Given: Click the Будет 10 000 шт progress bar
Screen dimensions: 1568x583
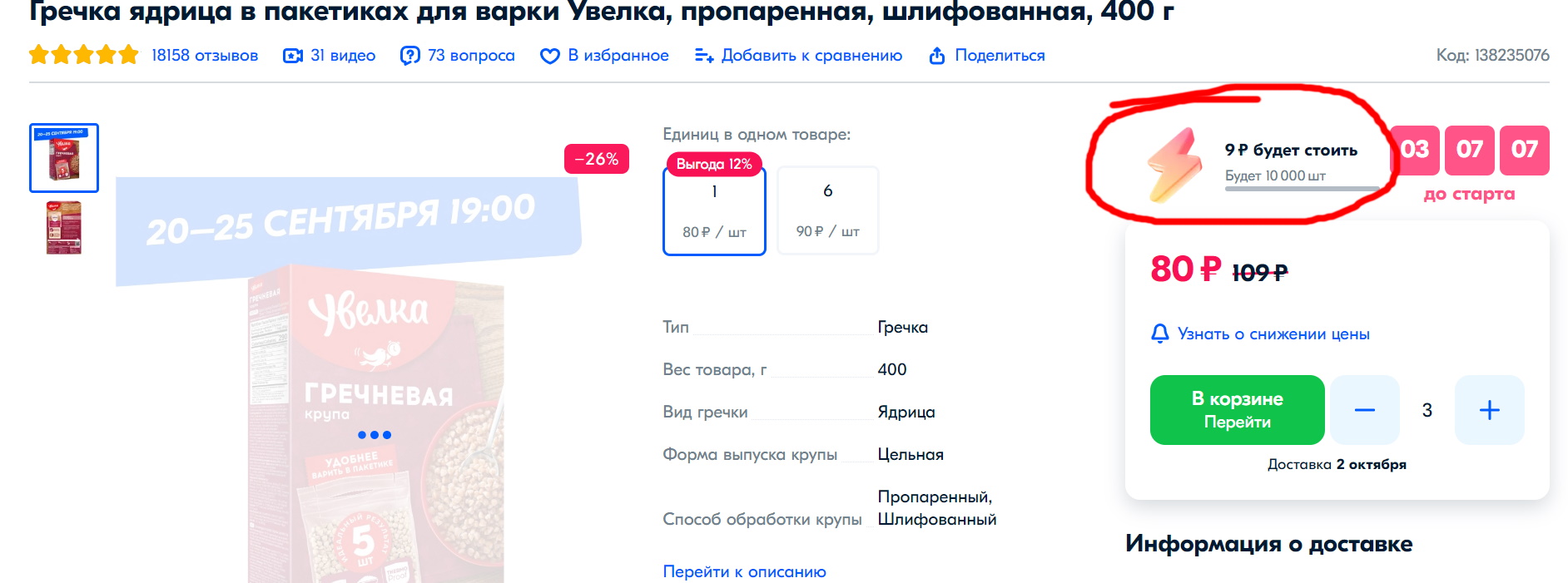Looking at the screenshot, I should (x=1302, y=189).
